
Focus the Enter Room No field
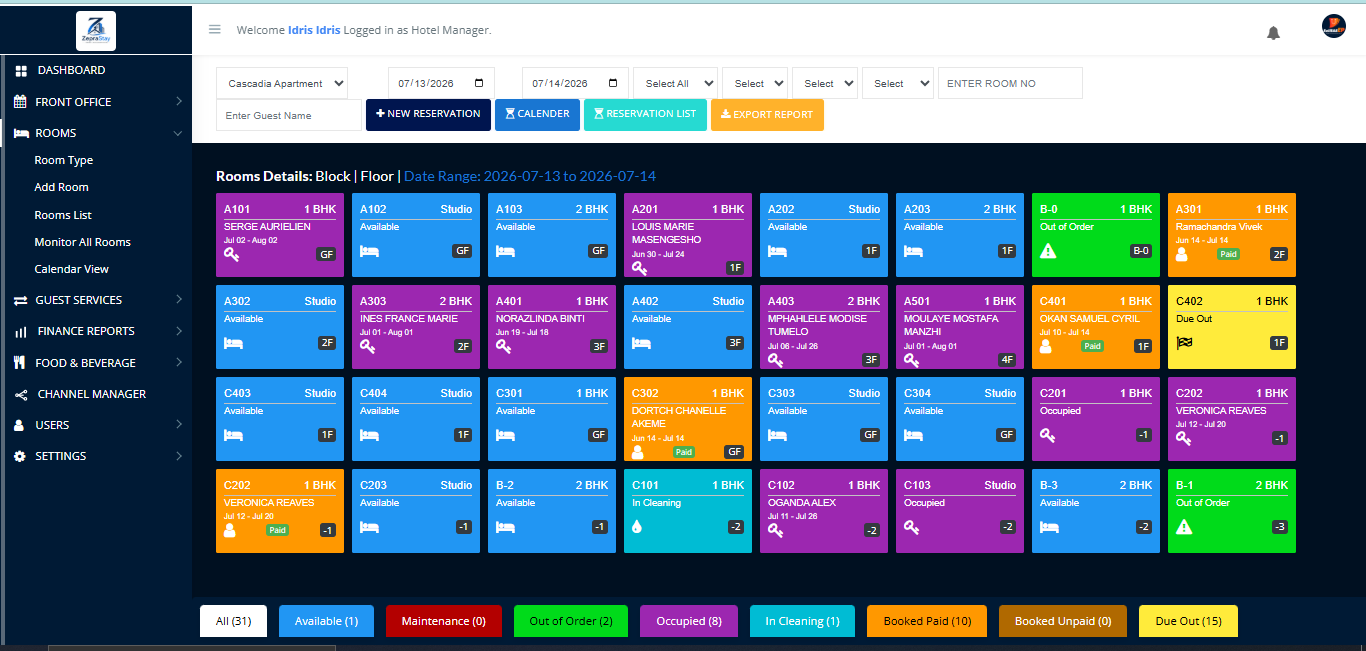1010,84
